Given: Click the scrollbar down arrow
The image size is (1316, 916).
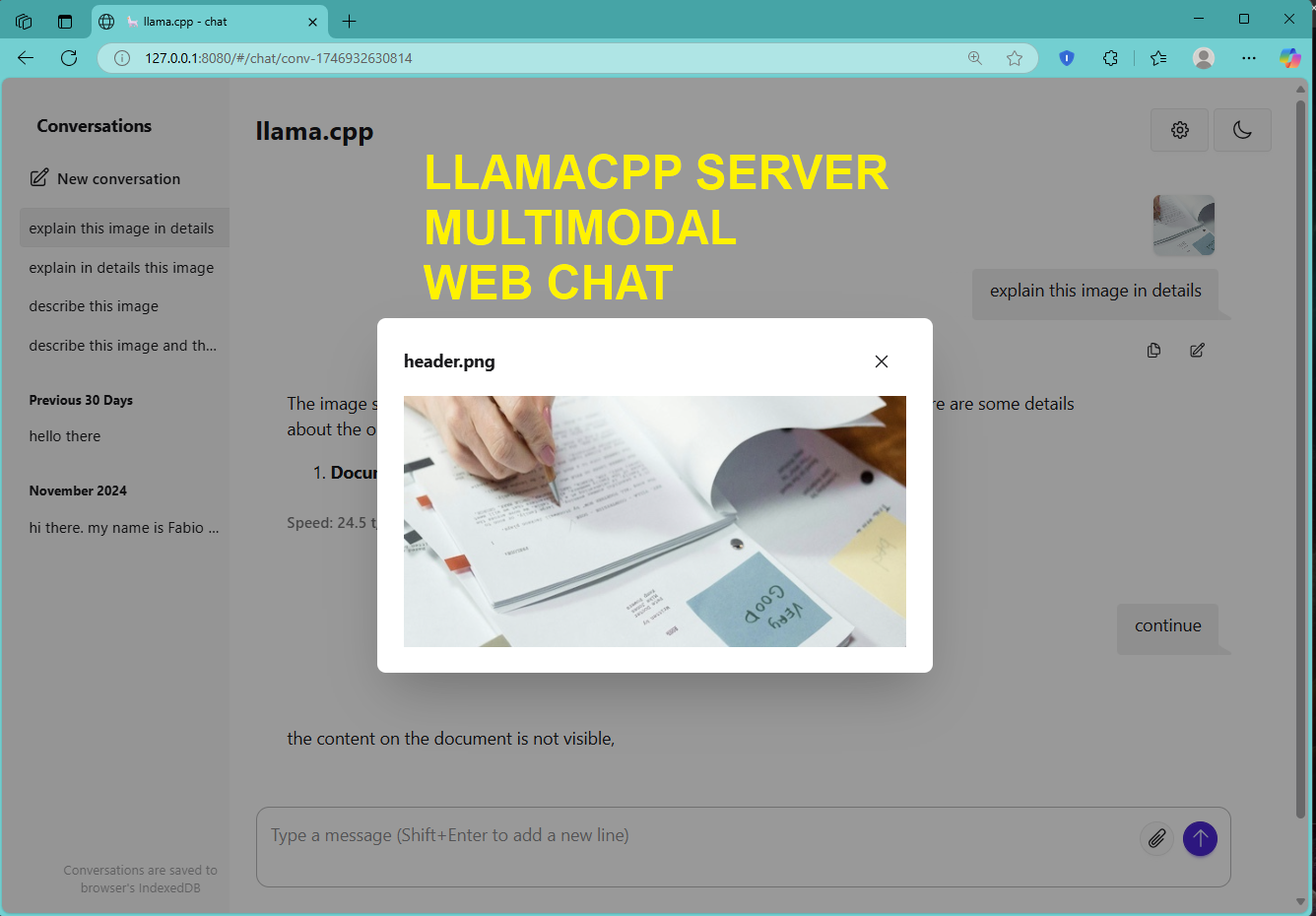Looking at the screenshot, I should [1300, 901].
